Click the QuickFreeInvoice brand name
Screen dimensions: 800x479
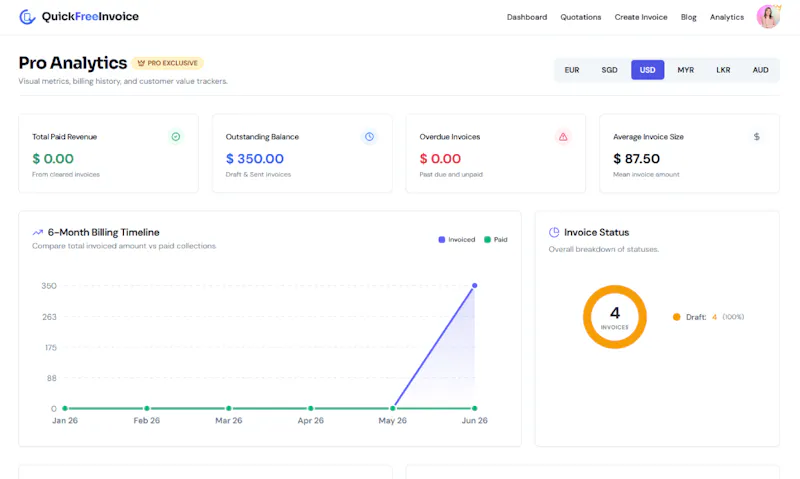pyautogui.click(x=90, y=17)
